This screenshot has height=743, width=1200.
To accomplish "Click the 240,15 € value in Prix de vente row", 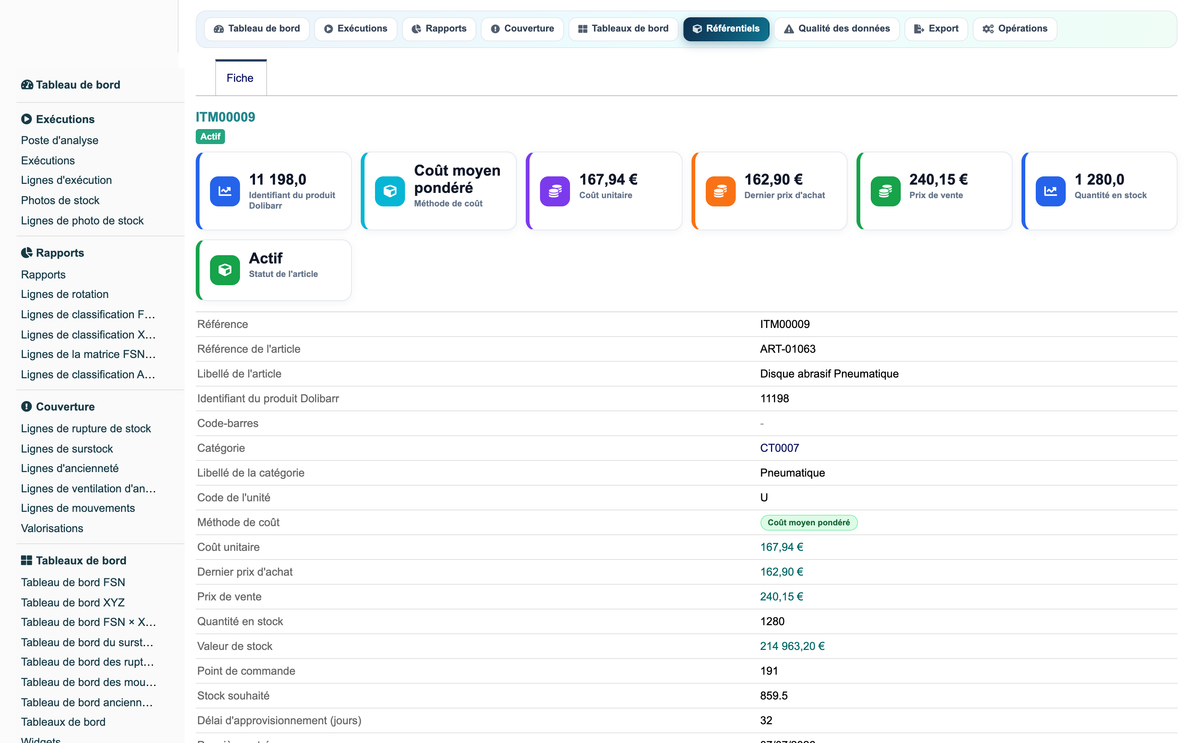I will (782, 597).
